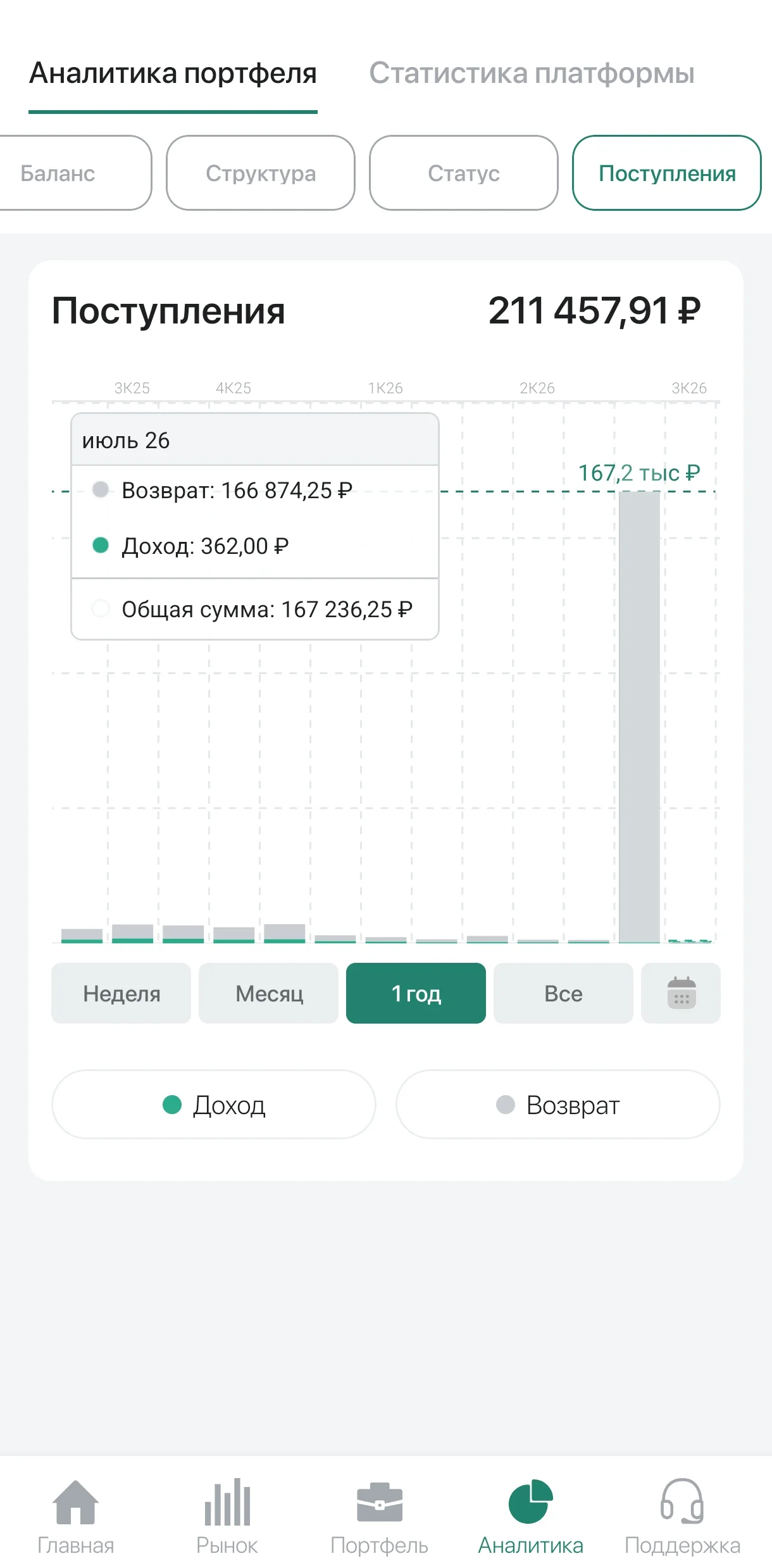Tap Аналитика pie chart icon
Viewport: 772px width, 1568px height.
(530, 1501)
